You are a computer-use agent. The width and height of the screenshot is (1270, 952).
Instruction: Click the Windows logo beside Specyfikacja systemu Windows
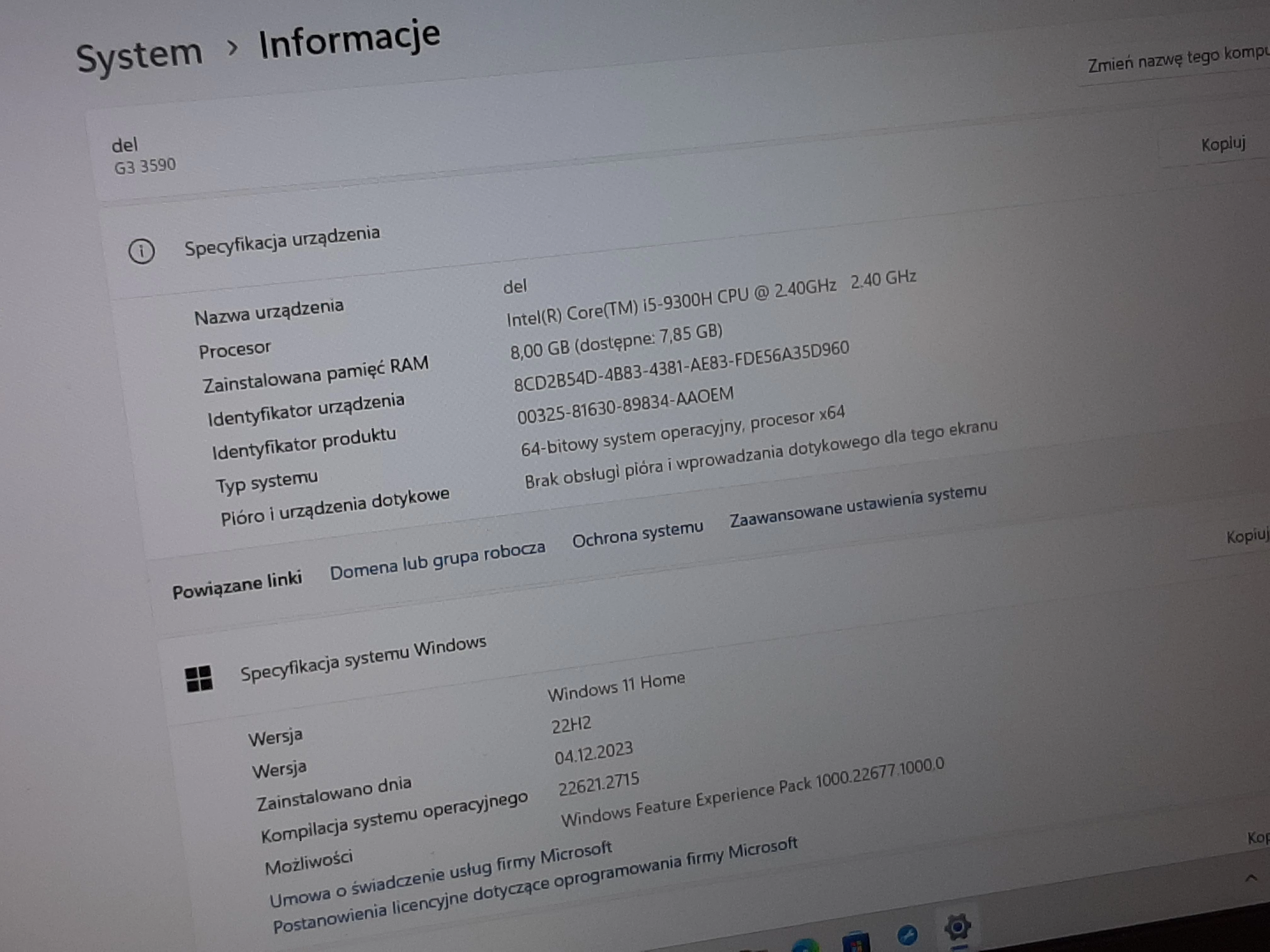199,679
